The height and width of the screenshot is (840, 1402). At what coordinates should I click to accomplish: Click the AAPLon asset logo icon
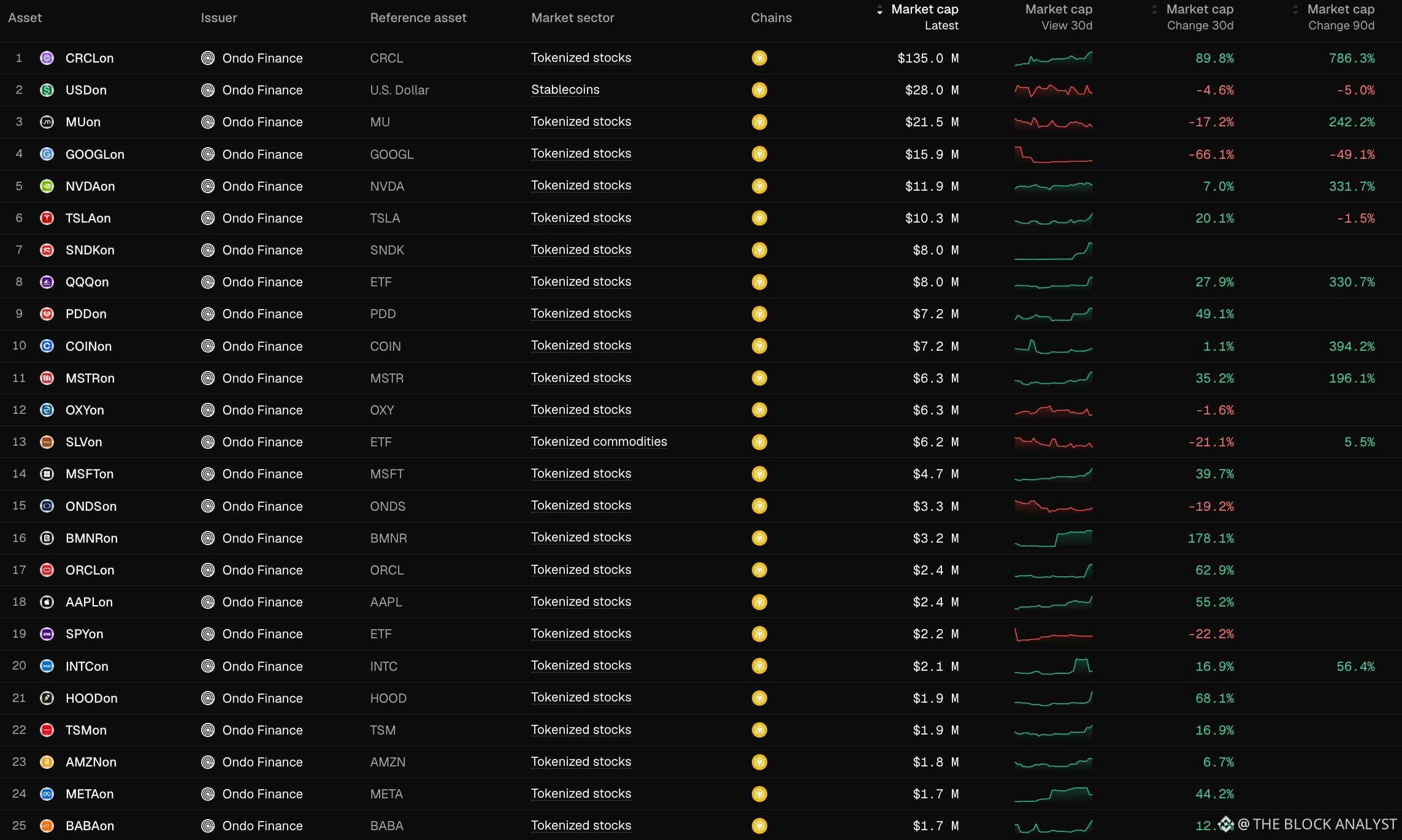[47, 602]
